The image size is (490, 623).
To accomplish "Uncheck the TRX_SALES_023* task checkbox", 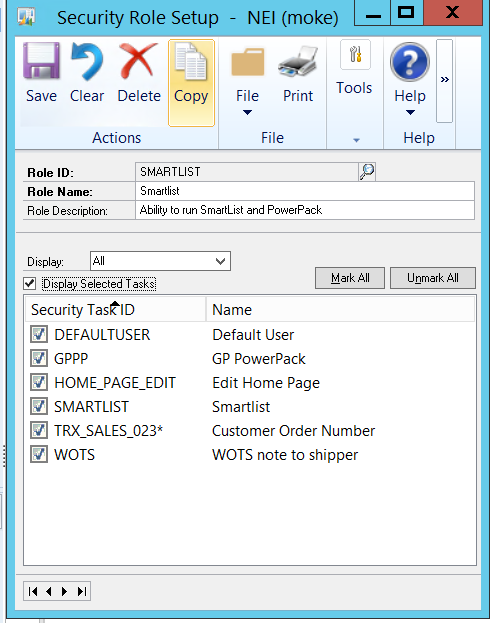I will (39, 430).
